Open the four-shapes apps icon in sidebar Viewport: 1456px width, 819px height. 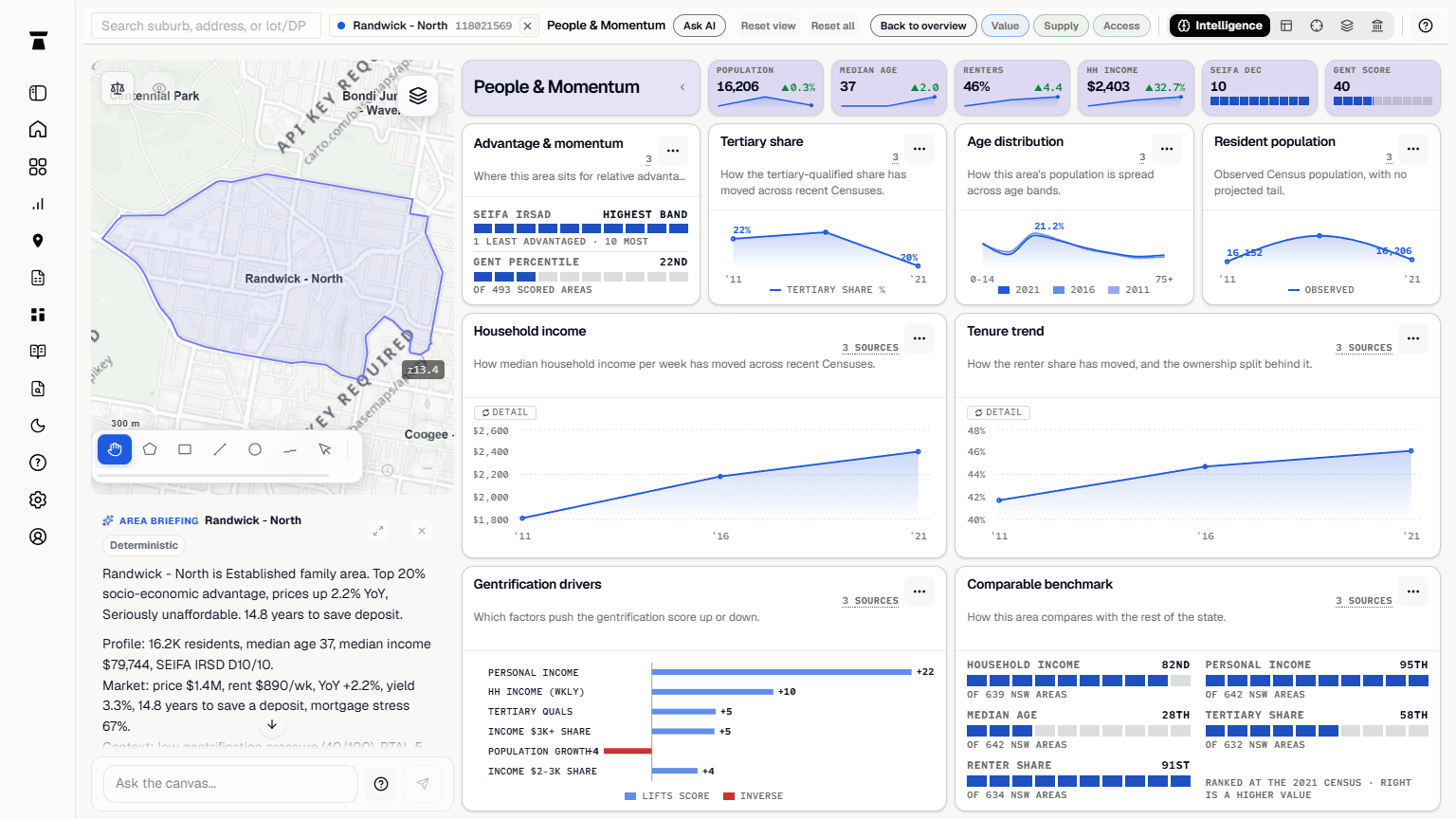point(38,167)
